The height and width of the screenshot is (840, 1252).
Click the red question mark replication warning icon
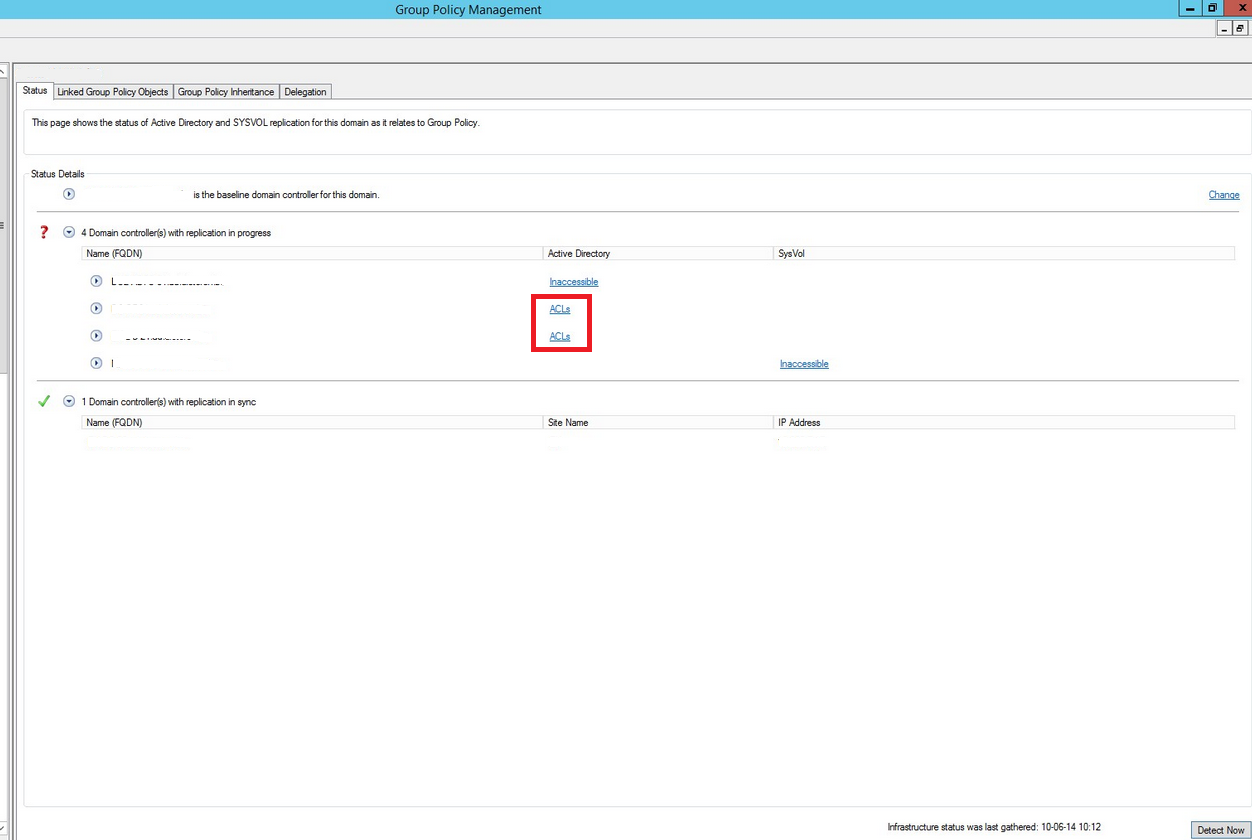tap(43, 231)
